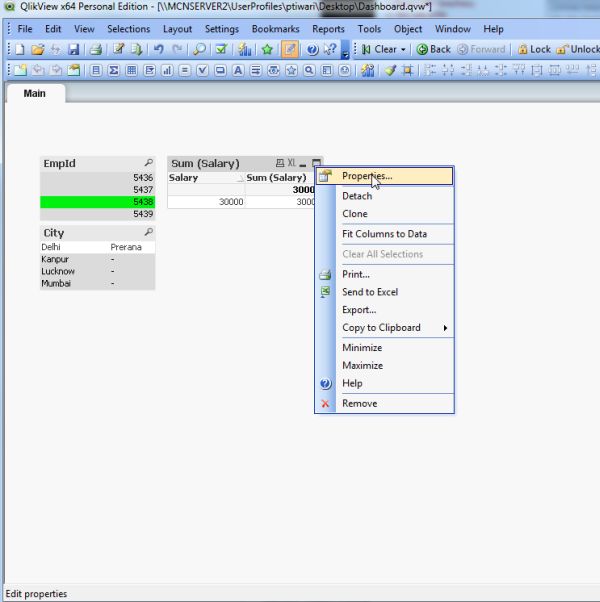600x602 pixels.
Task: Click the Save document toolbar icon
Action: (74, 49)
